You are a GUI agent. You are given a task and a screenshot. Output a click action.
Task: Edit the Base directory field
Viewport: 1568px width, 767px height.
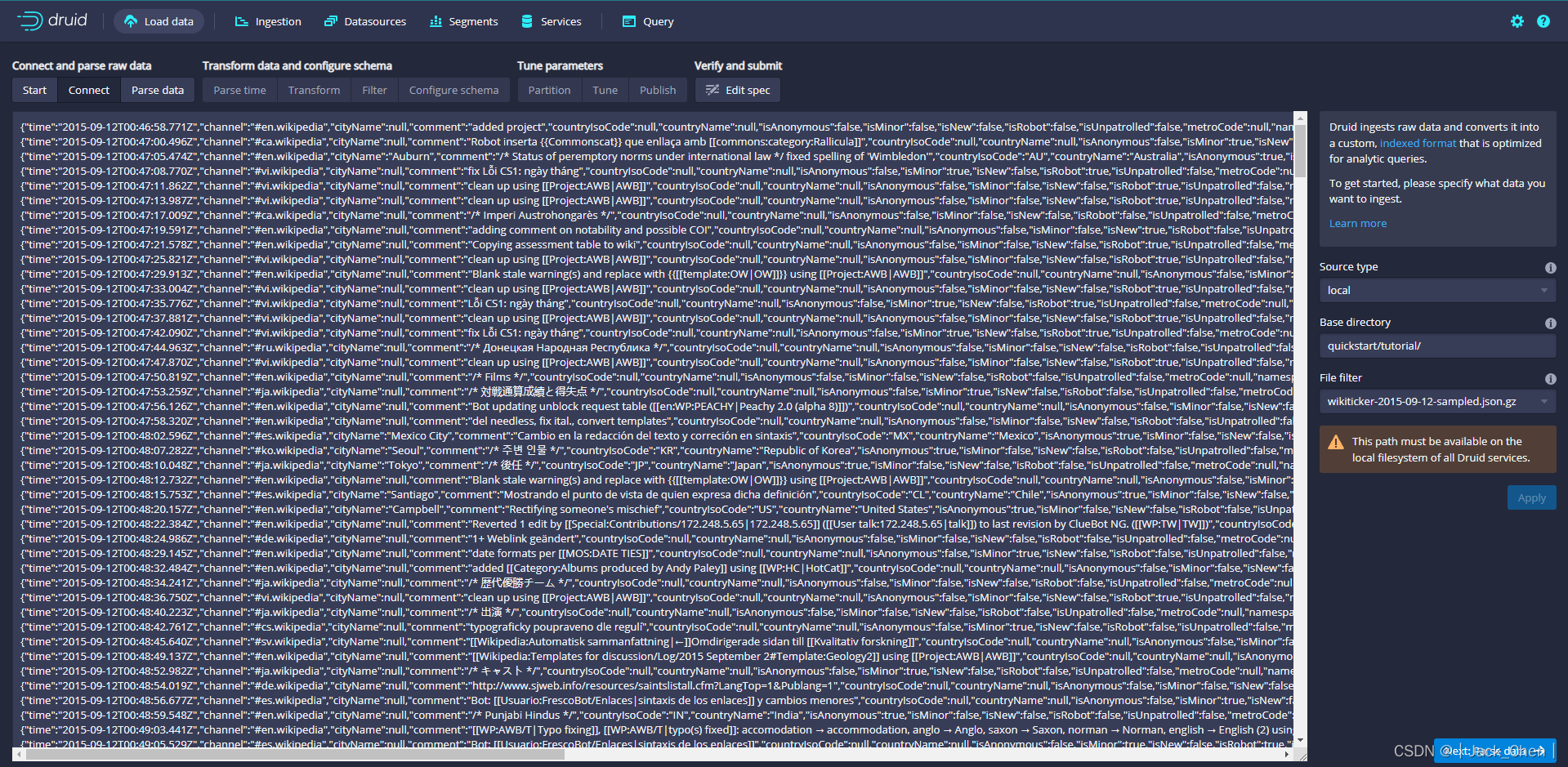(x=1437, y=346)
